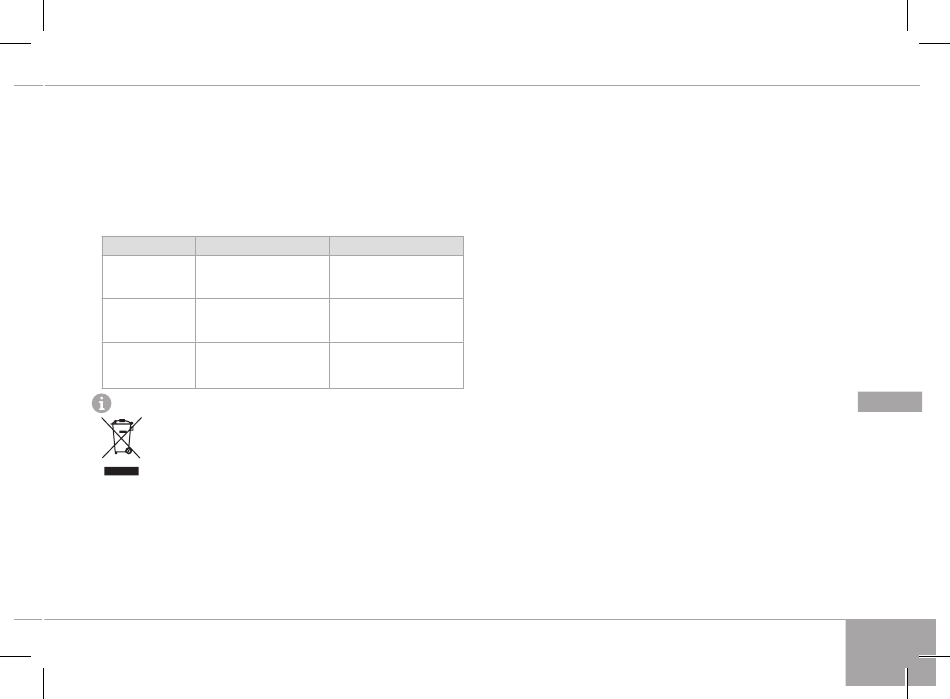Select the crossed-out wheelie bin symbol
The height and width of the screenshot is (699, 950).
(x=122, y=437)
